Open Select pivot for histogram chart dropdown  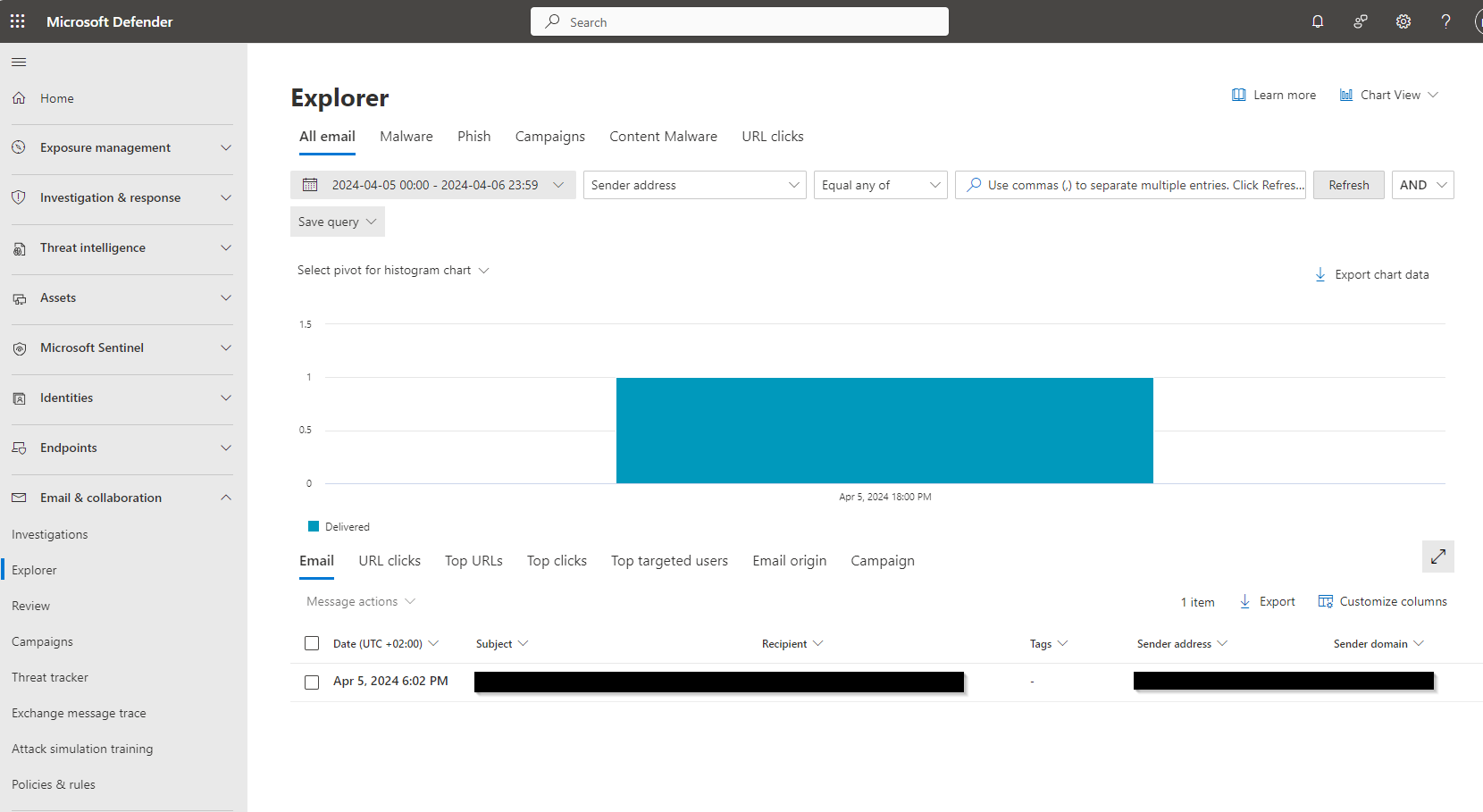pyautogui.click(x=393, y=270)
